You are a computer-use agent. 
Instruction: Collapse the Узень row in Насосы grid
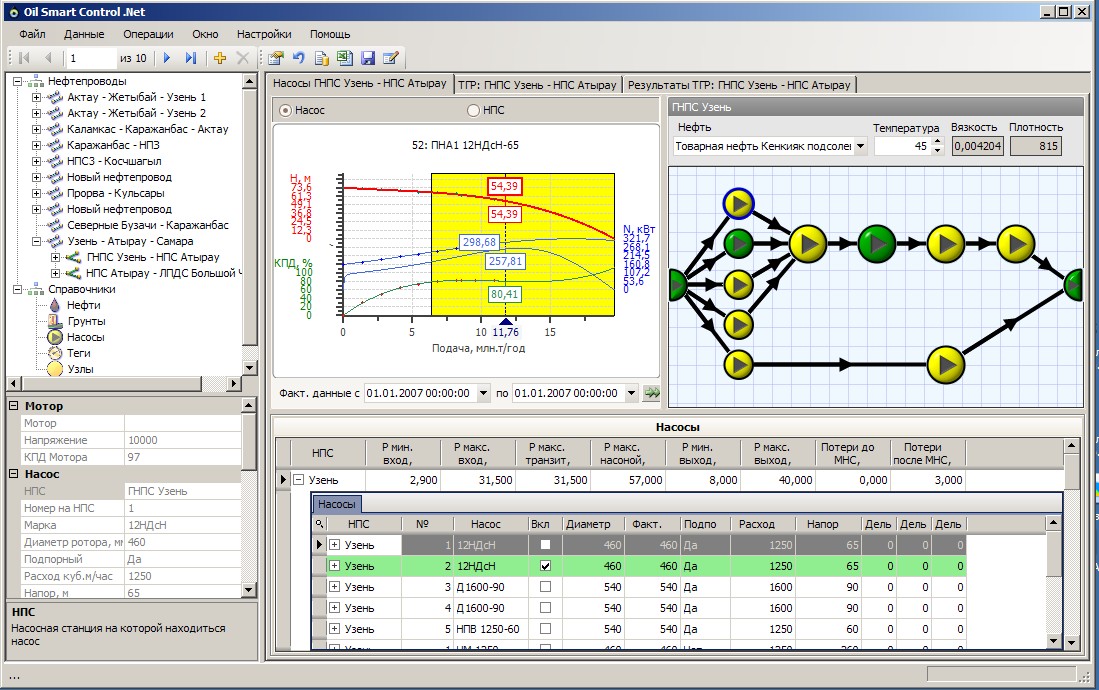point(298,480)
